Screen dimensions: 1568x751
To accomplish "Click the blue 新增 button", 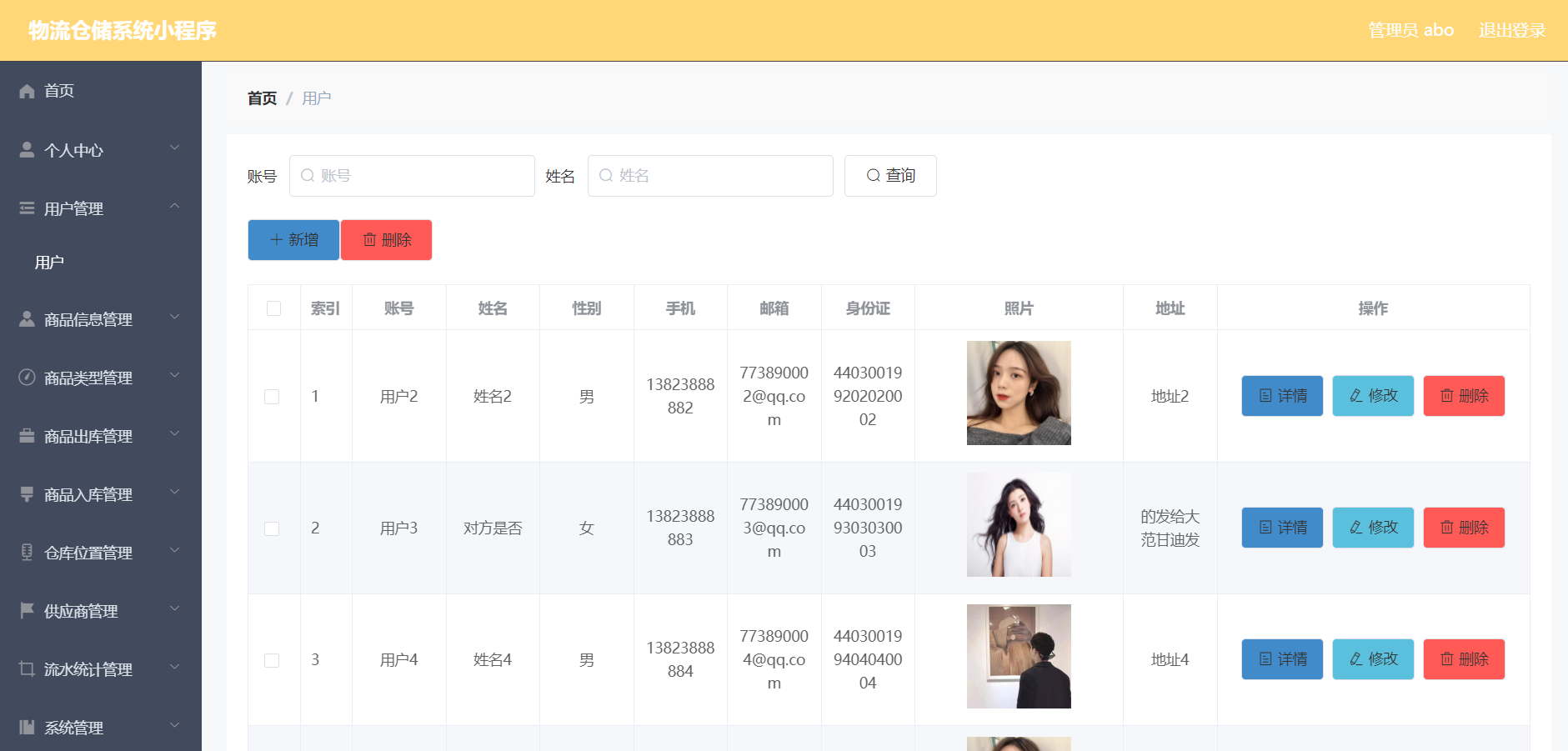I will click(x=293, y=240).
